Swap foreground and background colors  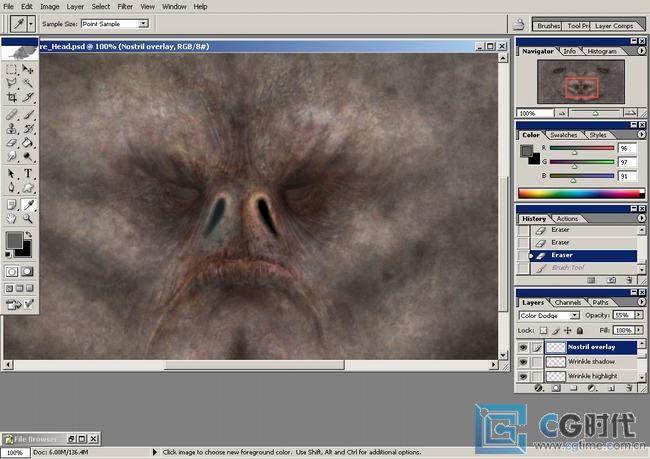[28, 234]
